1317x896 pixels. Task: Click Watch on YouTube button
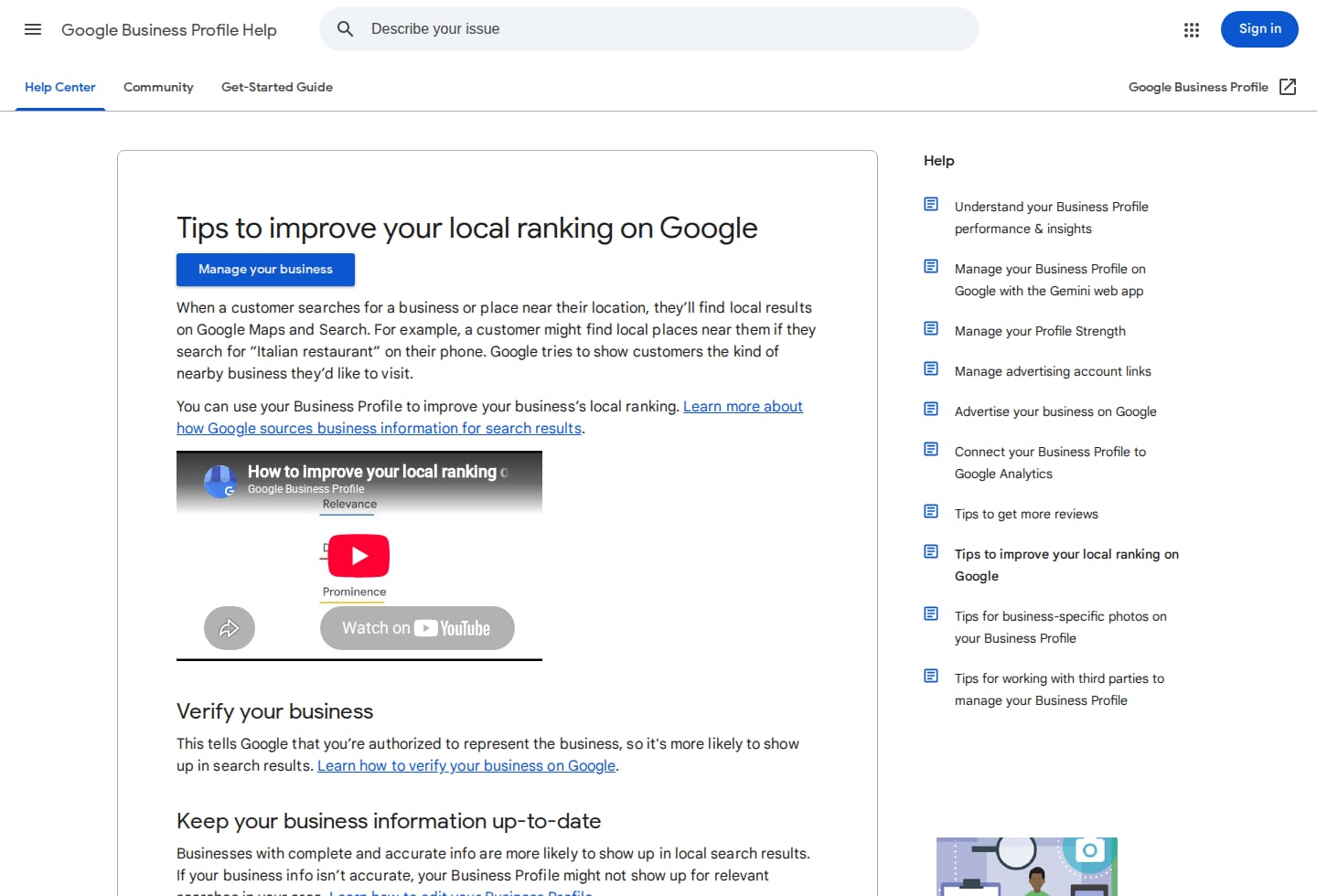point(417,628)
